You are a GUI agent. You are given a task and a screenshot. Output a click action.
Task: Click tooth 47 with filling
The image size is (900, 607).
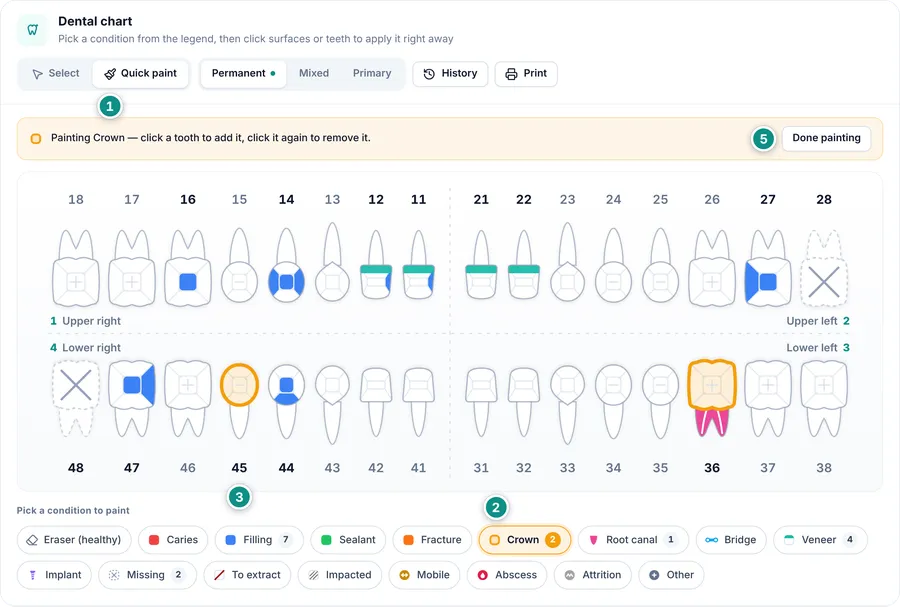[x=131, y=398]
